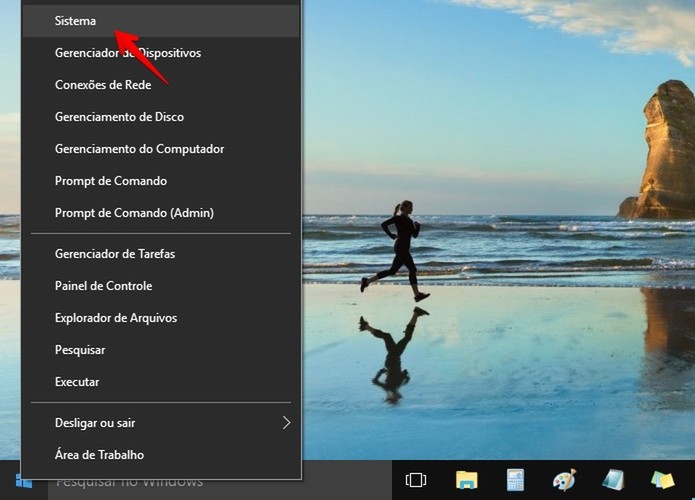Open Task View from the taskbar
Viewport: 695px width, 500px height.
[x=416, y=480]
